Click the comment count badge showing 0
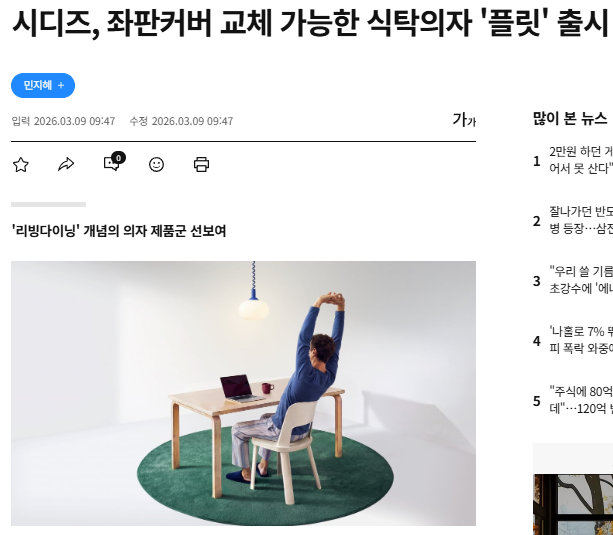Viewport: 613px width, 535px height. pyautogui.click(x=118, y=158)
